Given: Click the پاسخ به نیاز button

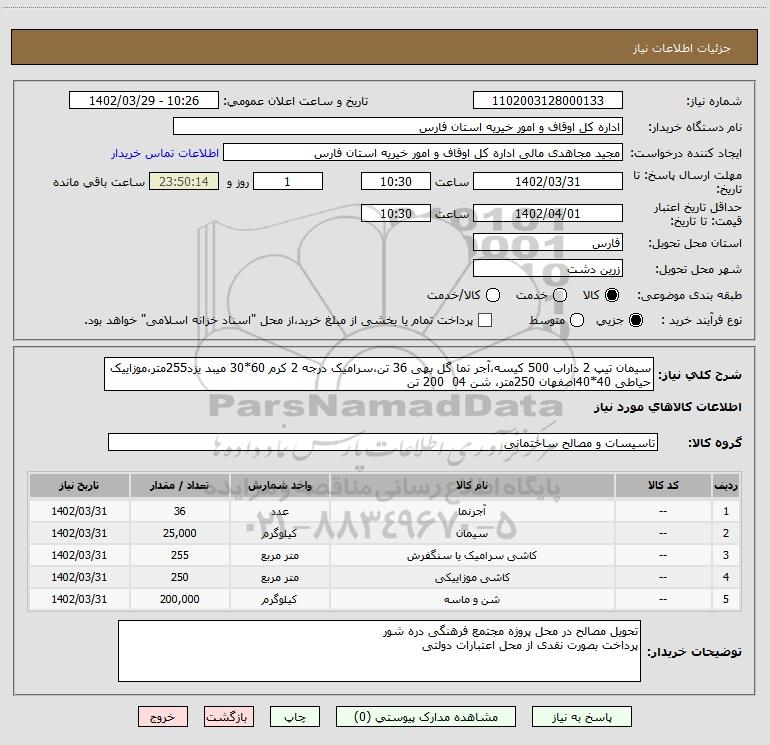Looking at the screenshot, I should [x=582, y=717].
